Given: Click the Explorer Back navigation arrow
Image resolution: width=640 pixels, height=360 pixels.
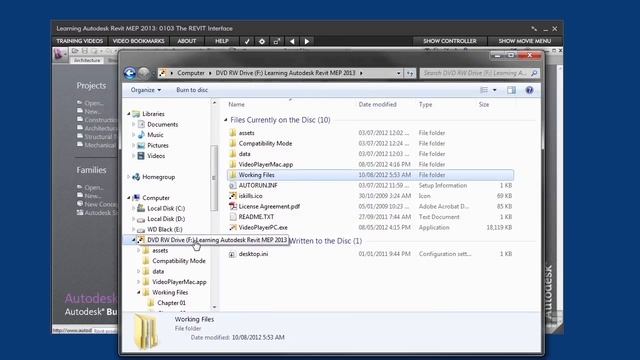Looking at the screenshot, I should pyautogui.click(x=130, y=73).
